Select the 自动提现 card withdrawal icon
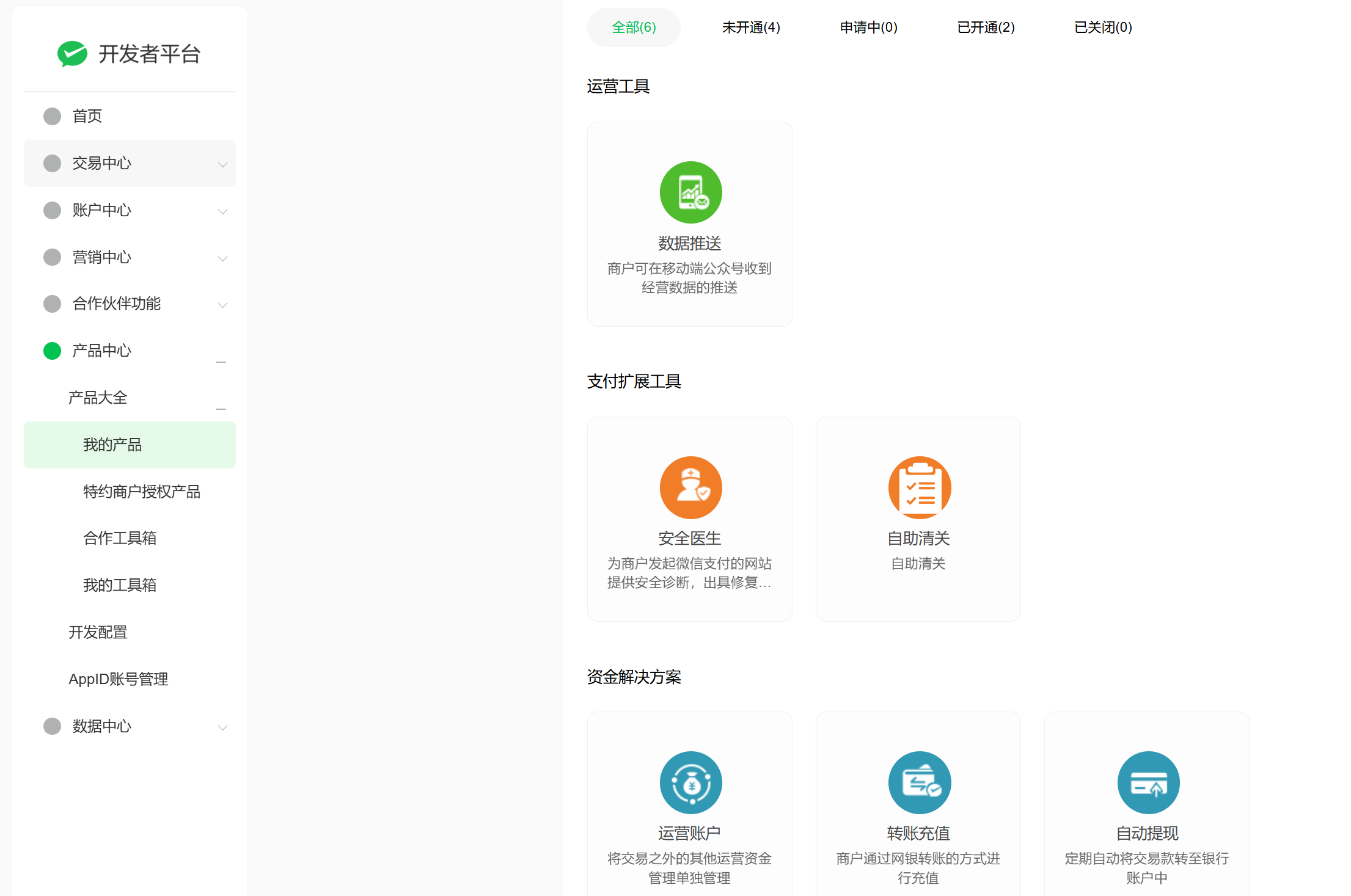 pyautogui.click(x=1148, y=782)
